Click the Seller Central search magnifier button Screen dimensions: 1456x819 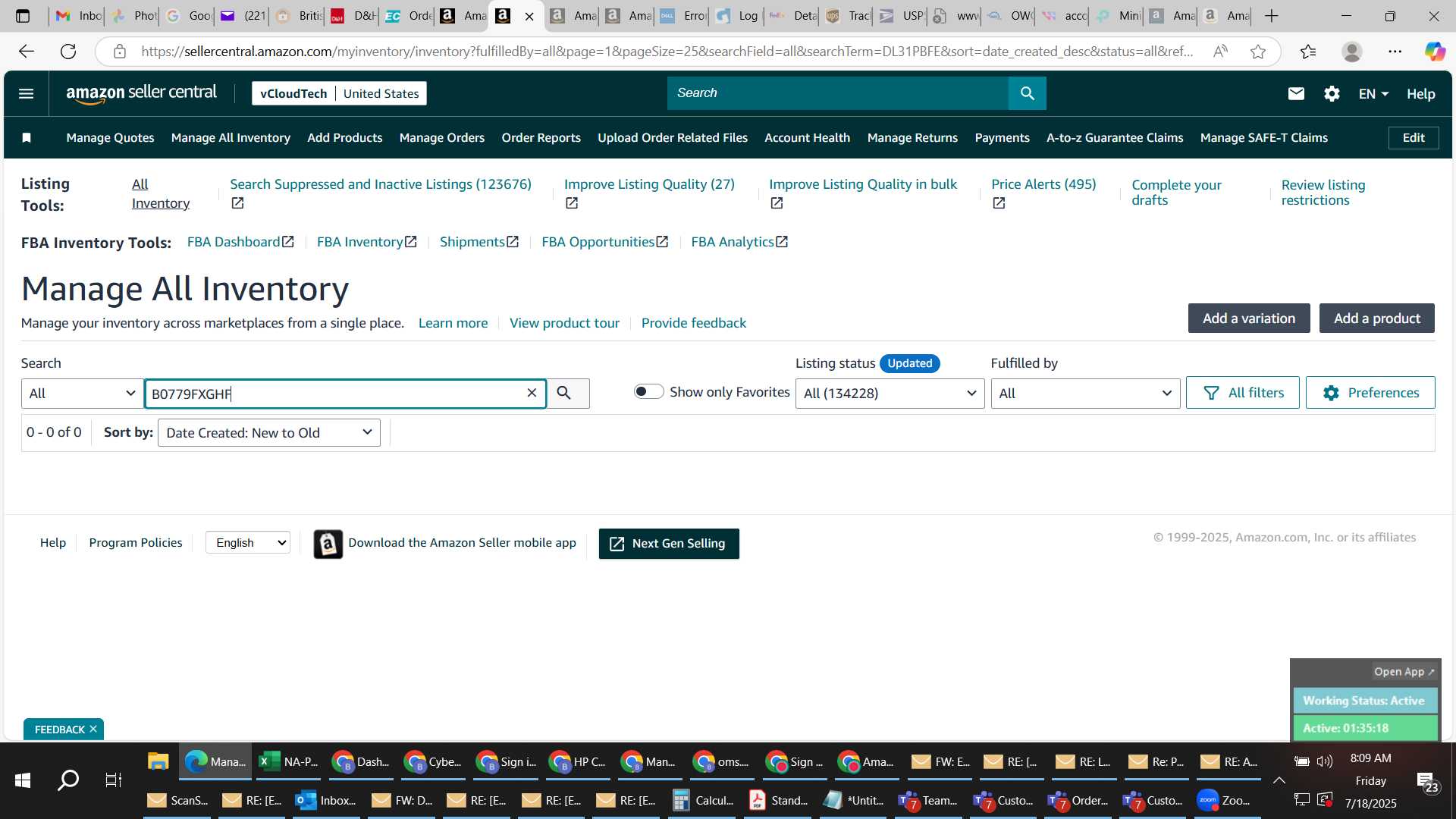(1028, 93)
